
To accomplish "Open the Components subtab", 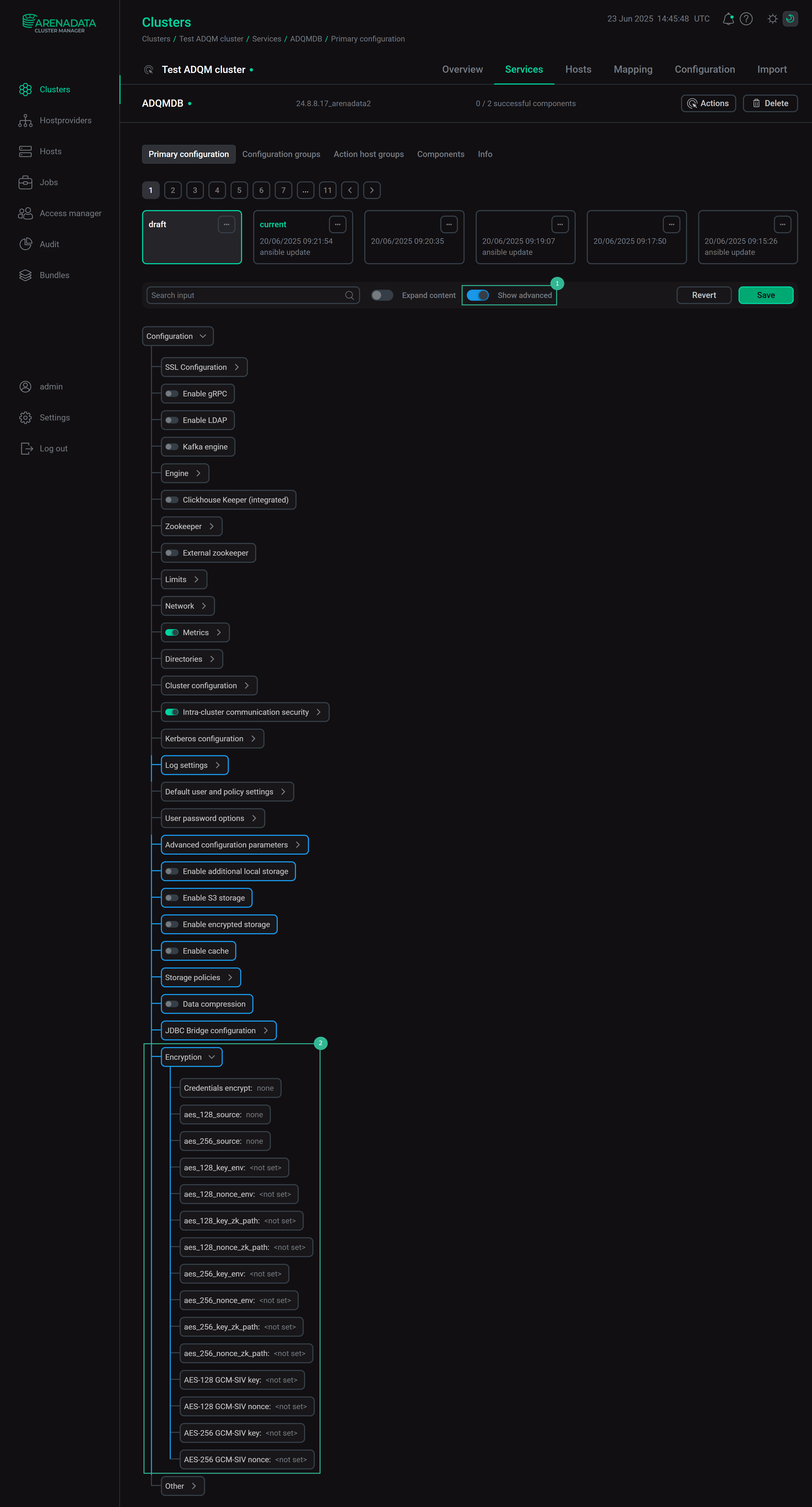I will pyautogui.click(x=441, y=155).
